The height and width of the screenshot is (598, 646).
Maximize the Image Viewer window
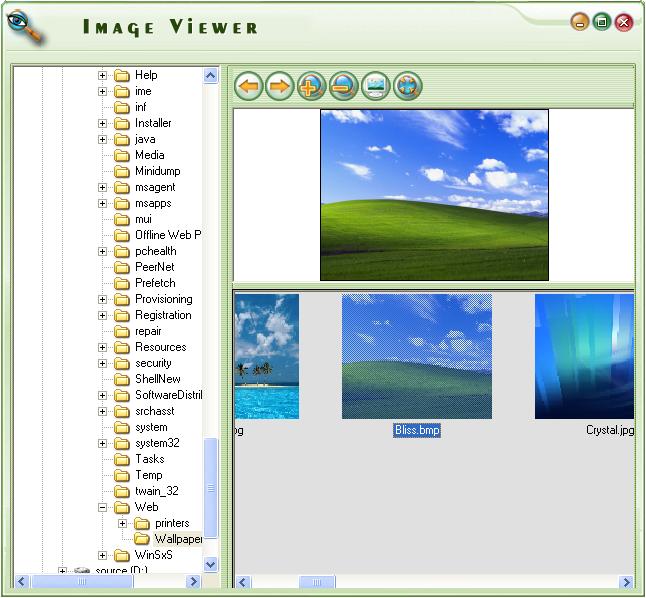tap(602, 22)
